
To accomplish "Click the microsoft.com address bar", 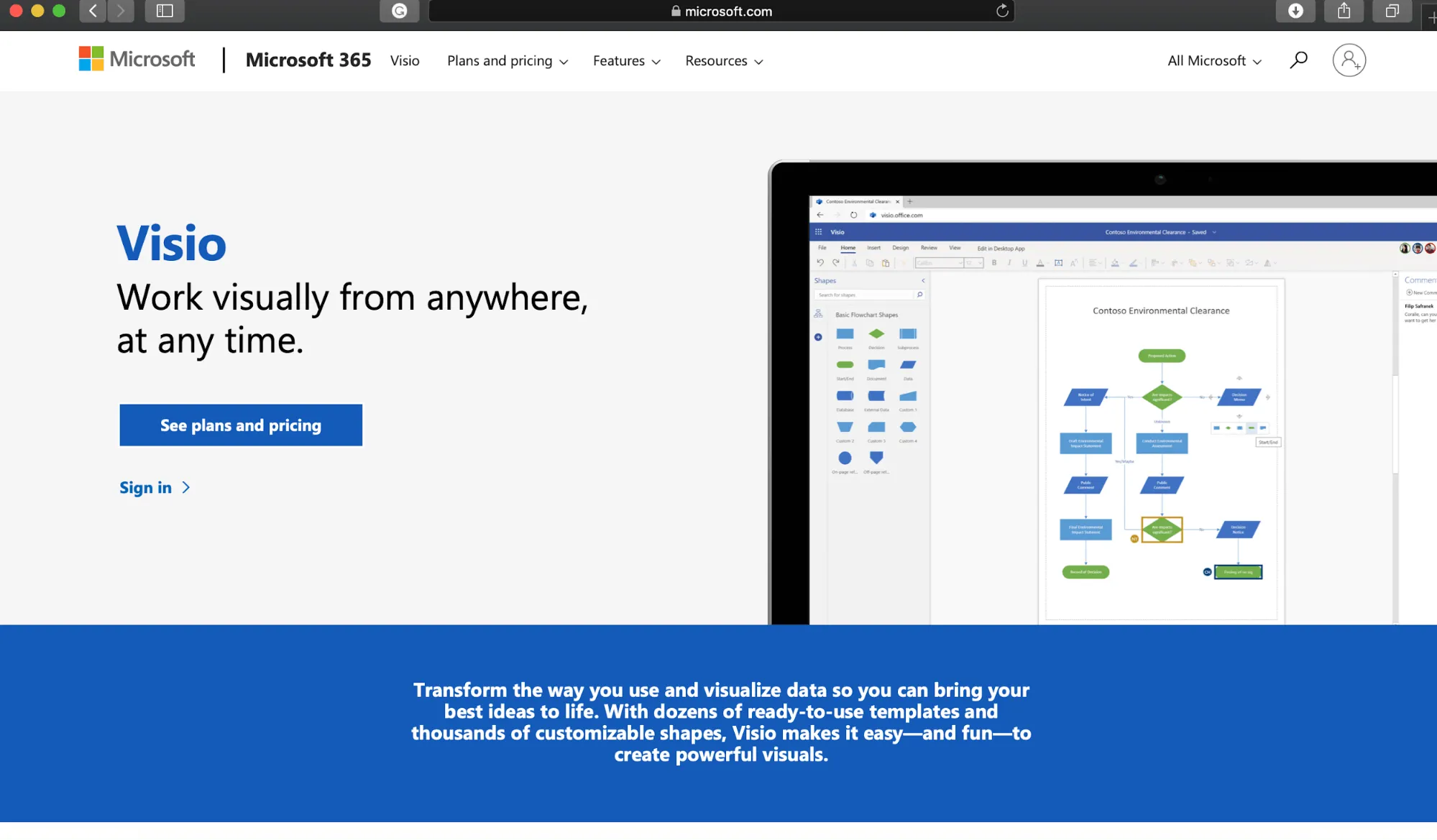I will [721, 11].
